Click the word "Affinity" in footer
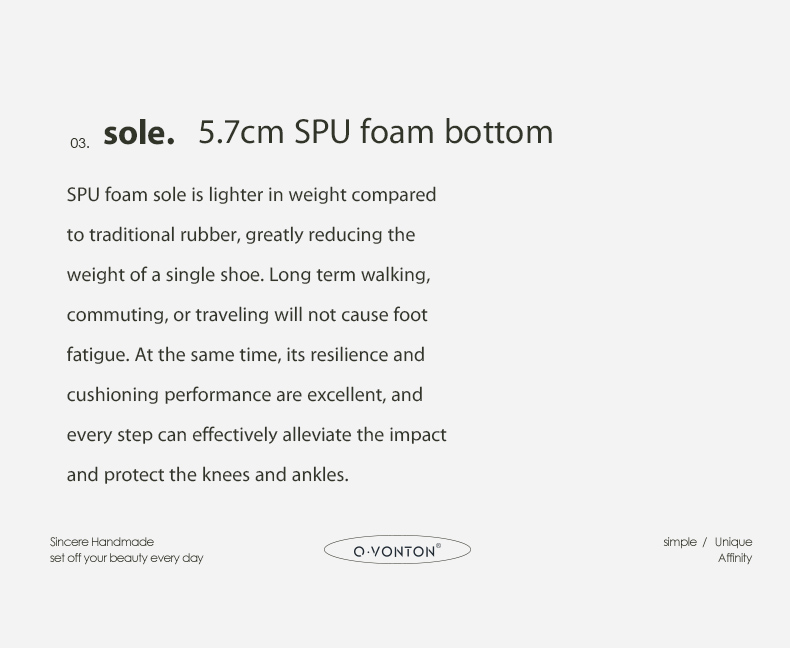The height and width of the screenshot is (648, 790). (x=734, y=558)
